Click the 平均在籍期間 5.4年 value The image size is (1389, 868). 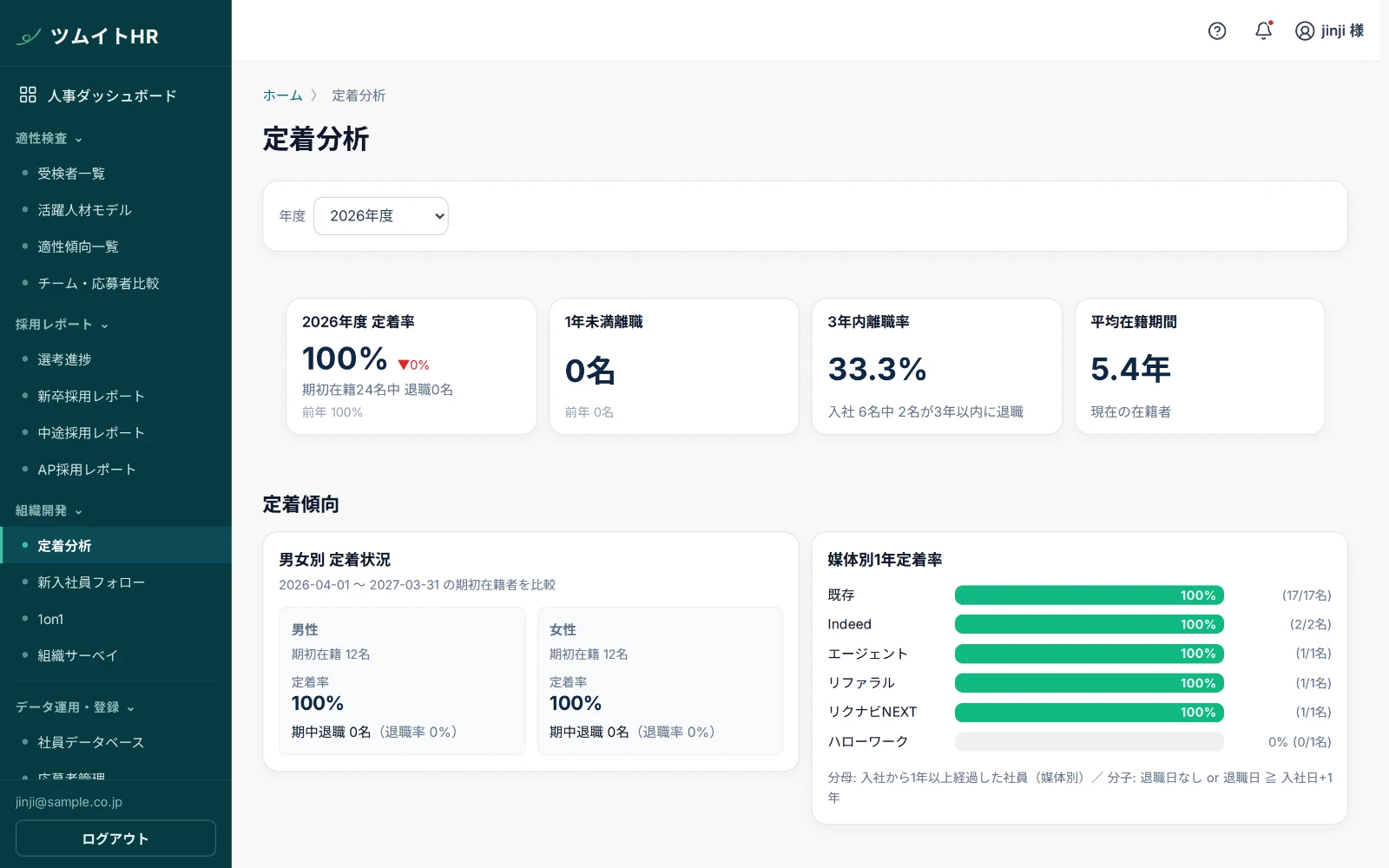click(1130, 370)
